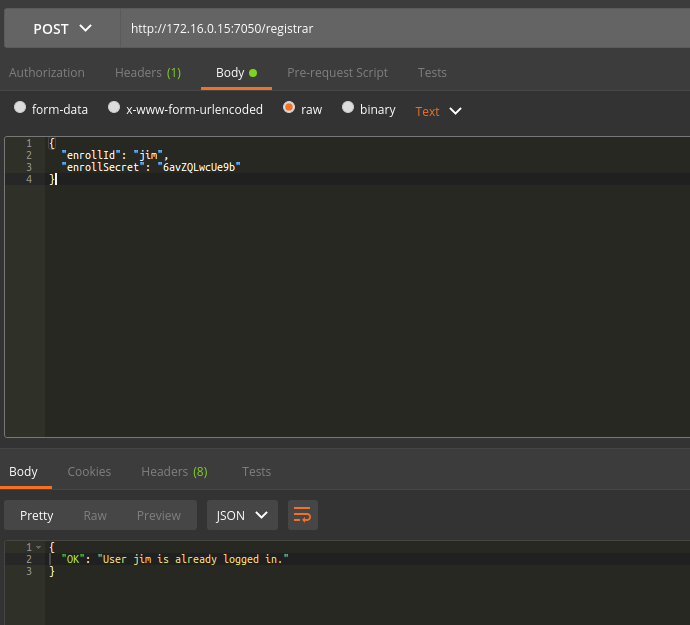The height and width of the screenshot is (625, 690).
Task: Select the response Body tab
Action: (x=23, y=472)
